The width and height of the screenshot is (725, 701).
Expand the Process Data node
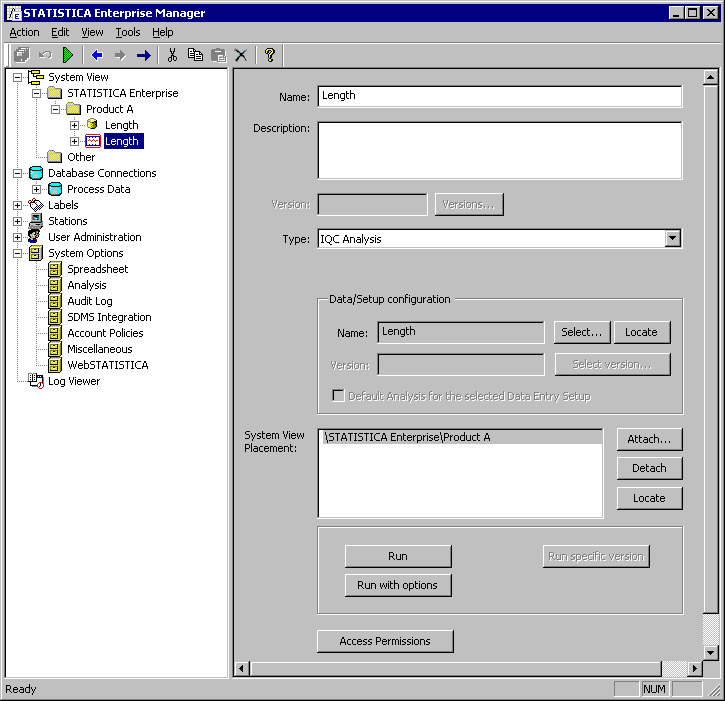tap(37, 189)
